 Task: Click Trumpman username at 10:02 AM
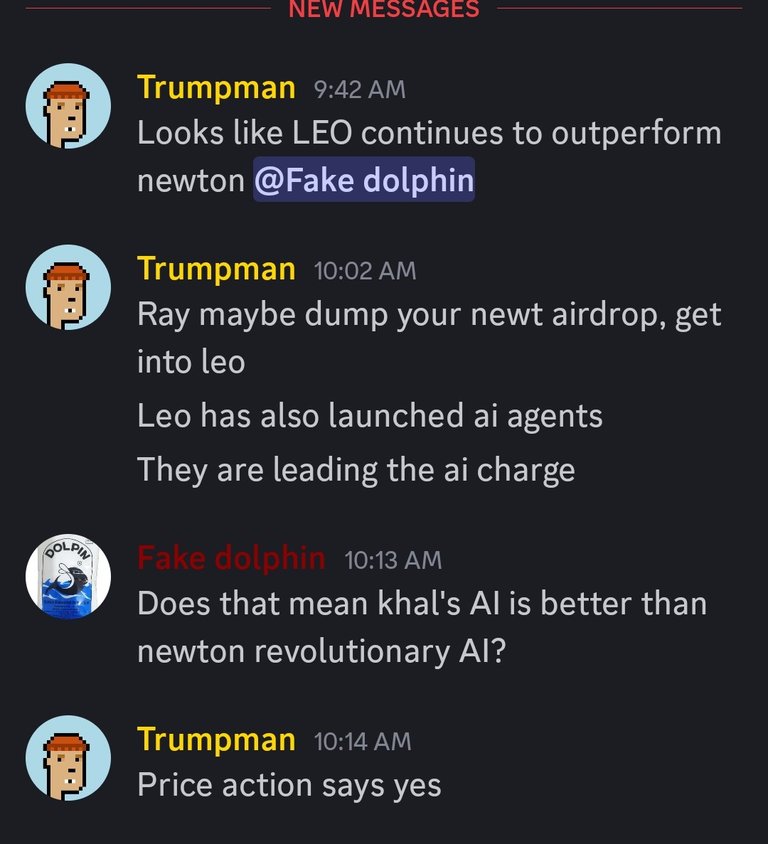pos(216,270)
